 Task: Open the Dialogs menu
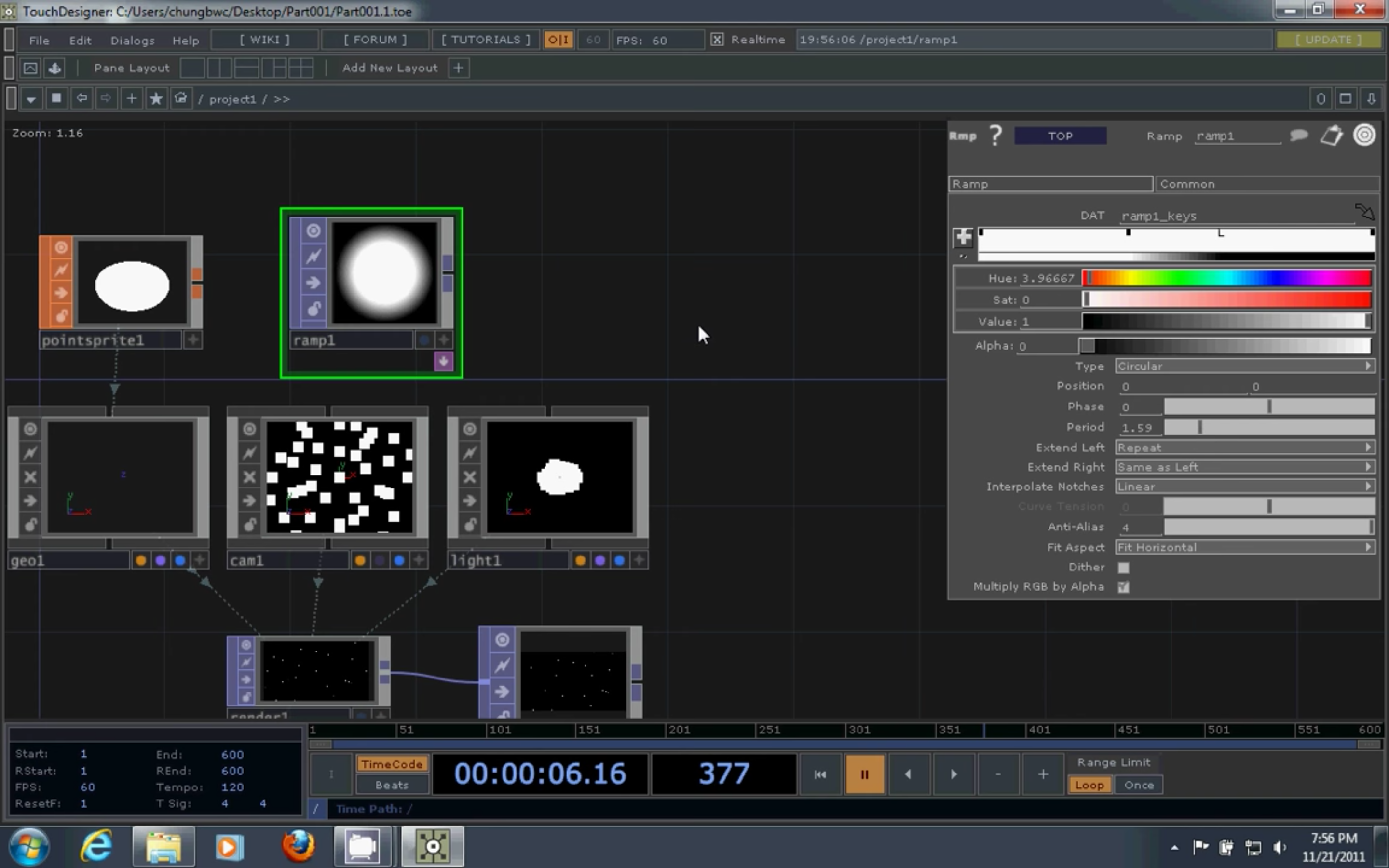pyautogui.click(x=132, y=40)
